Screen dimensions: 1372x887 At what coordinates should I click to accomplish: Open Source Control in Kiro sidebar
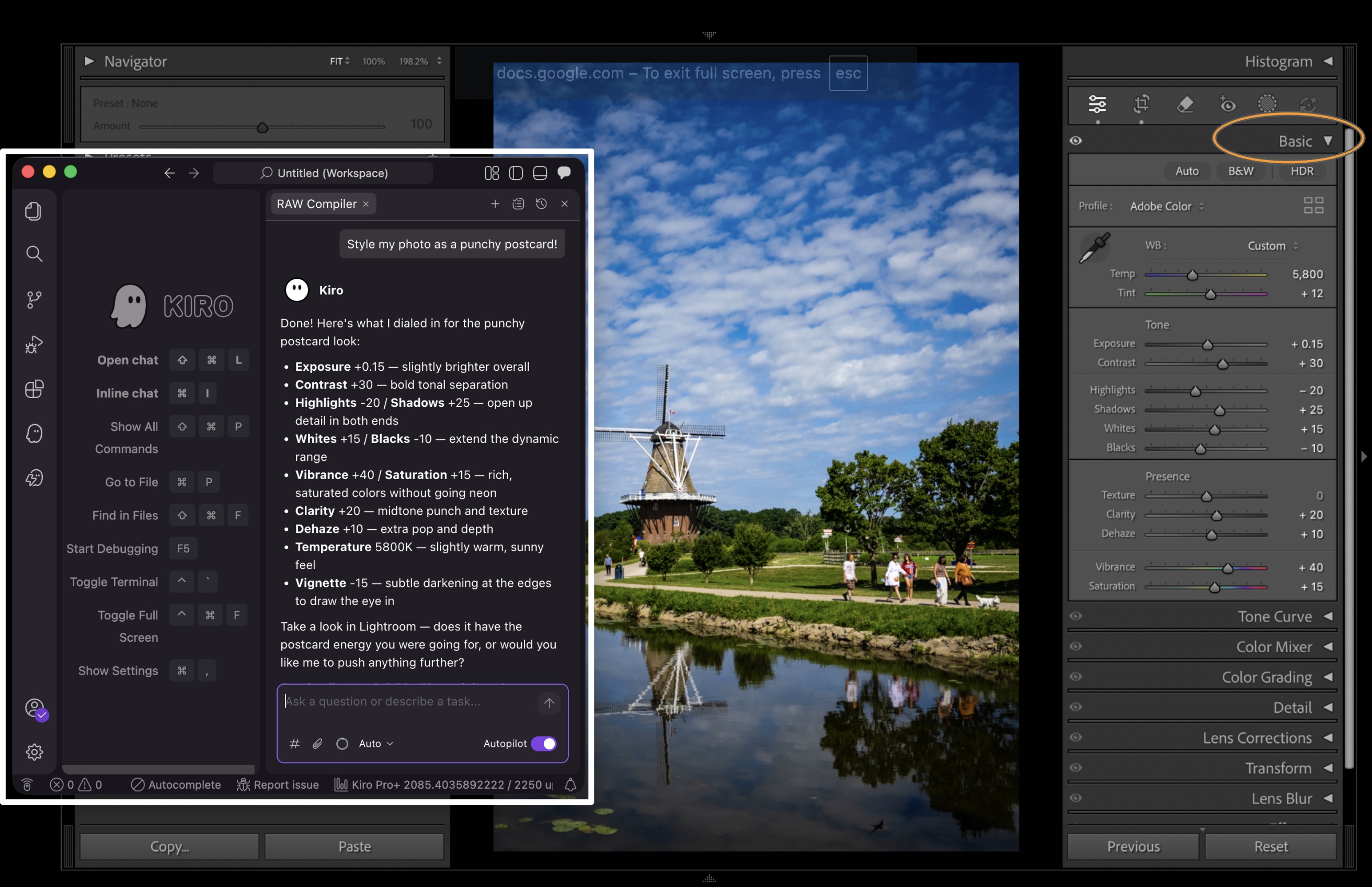pyautogui.click(x=34, y=299)
